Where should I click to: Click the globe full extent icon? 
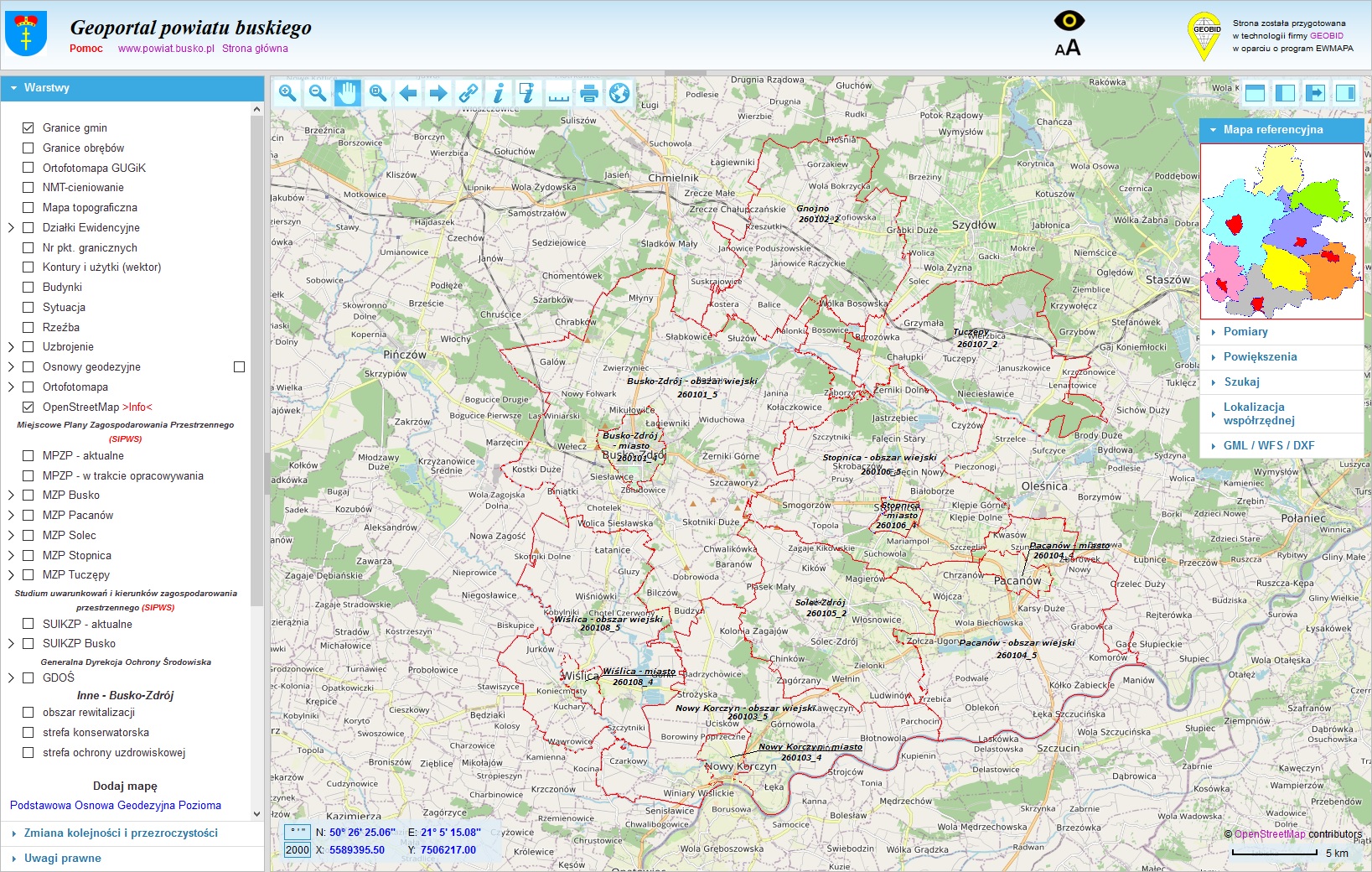(x=619, y=93)
